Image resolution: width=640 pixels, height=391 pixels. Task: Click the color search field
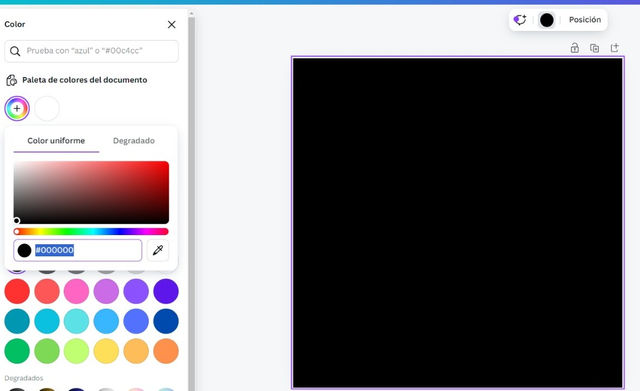click(91, 51)
